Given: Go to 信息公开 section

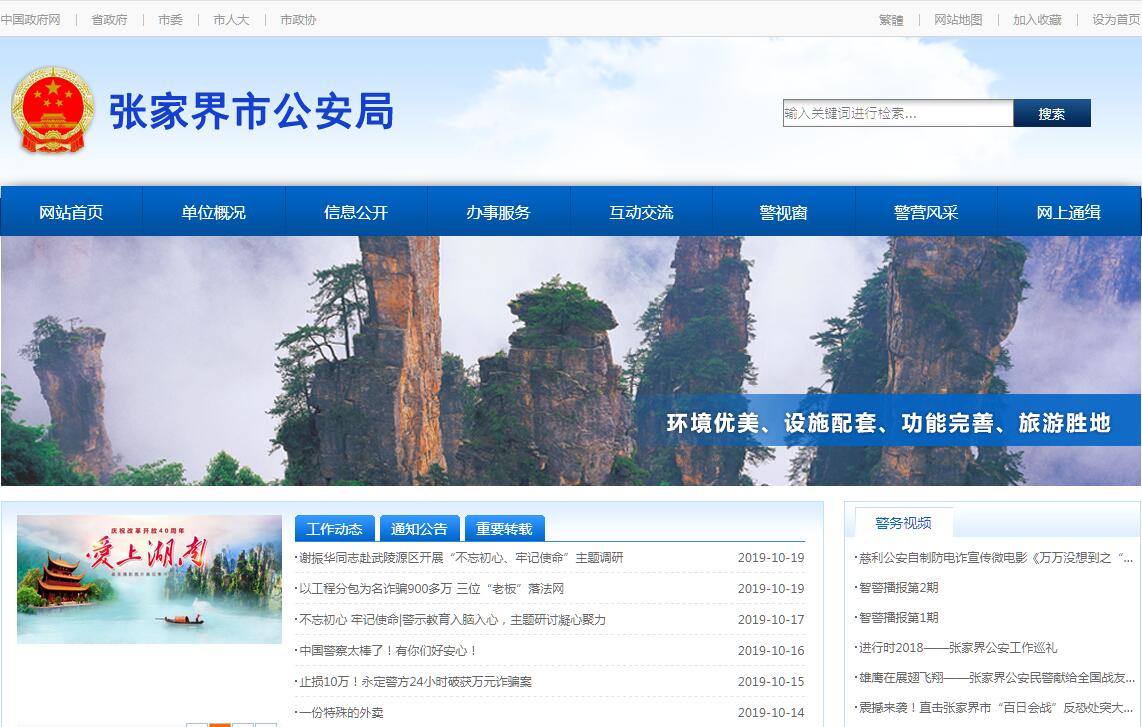Looking at the screenshot, I should point(356,212).
